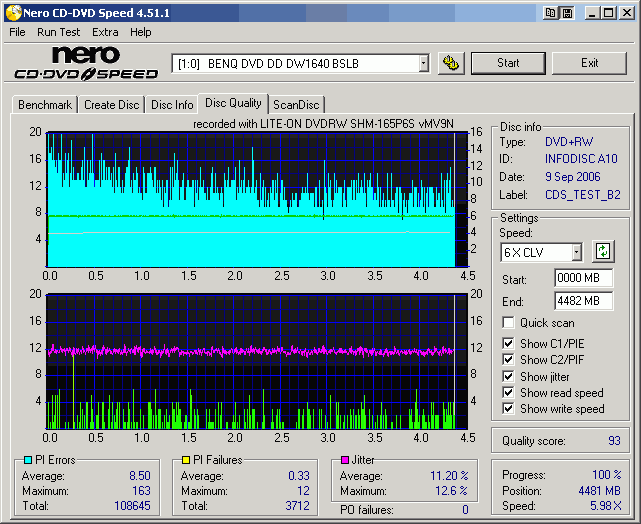The height and width of the screenshot is (524, 641).
Task: Toggle the Show jitter checkbox
Action: (509, 377)
